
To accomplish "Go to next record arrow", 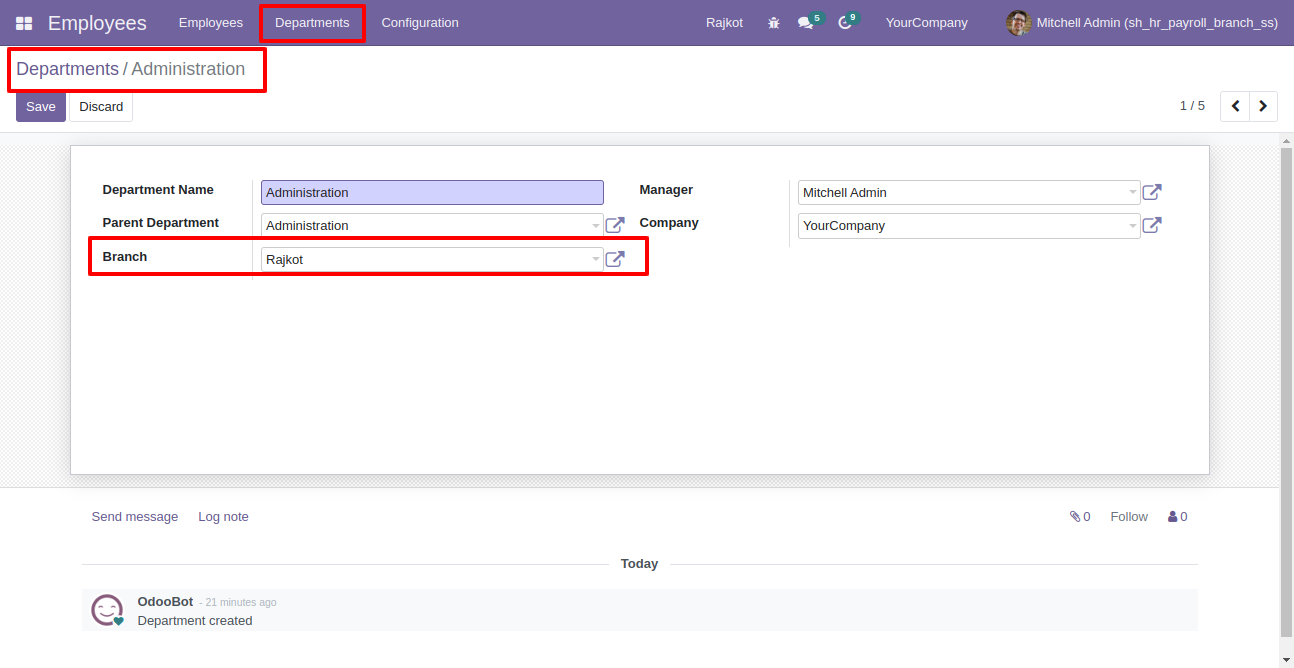I will [x=1263, y=106].
